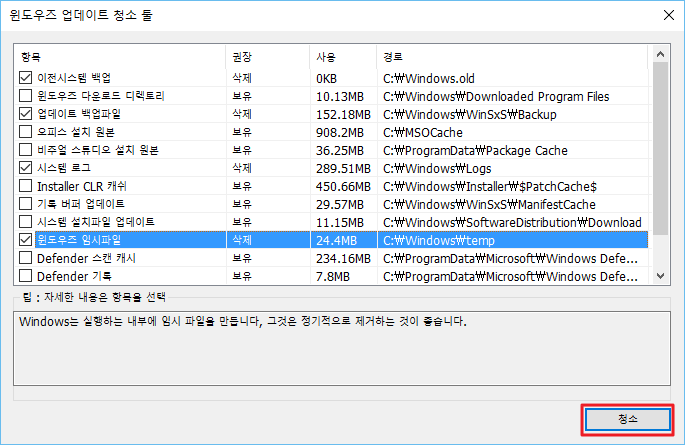Click the 36.25MB size cell
Screen dimensions: 685x445
340,150
